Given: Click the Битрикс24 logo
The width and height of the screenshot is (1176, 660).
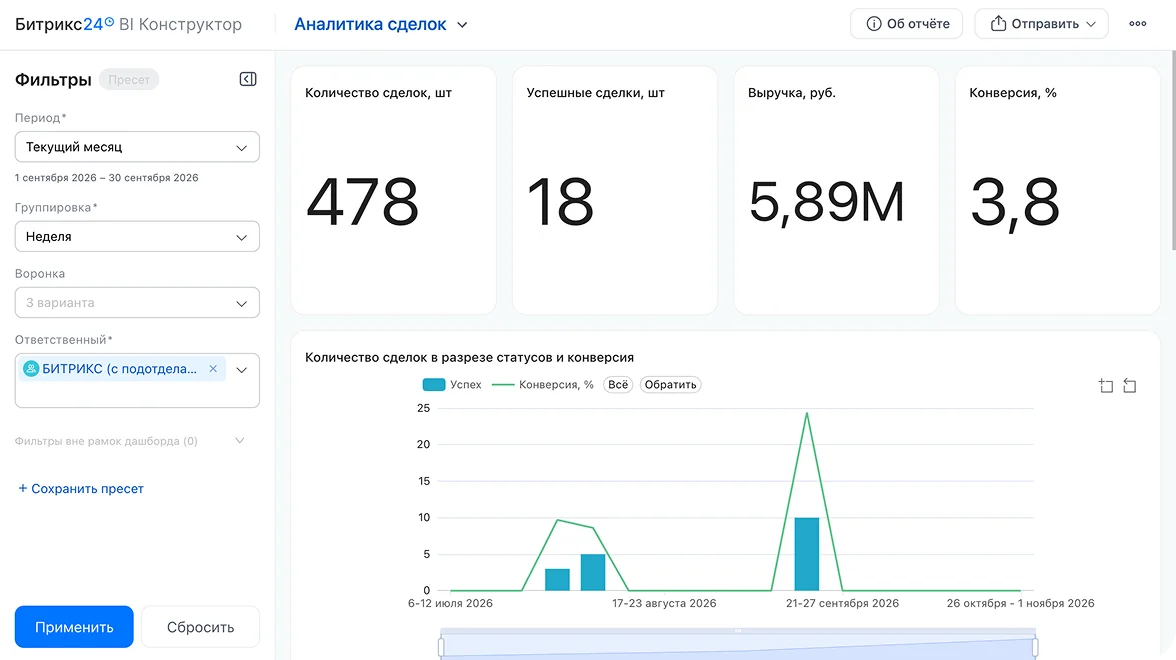Looking at the screenshot, I should coord(64,24).
